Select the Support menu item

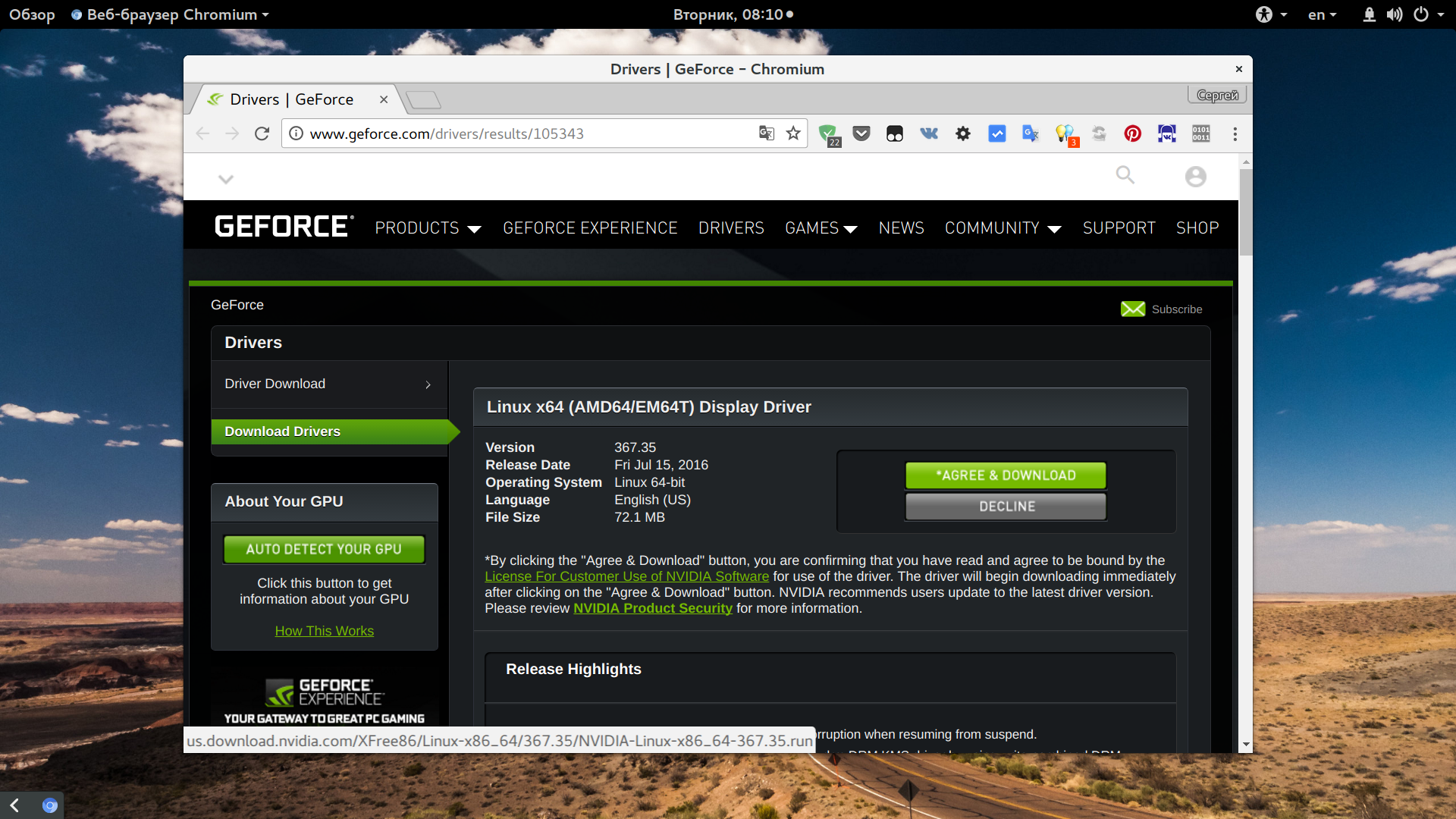1117,228
